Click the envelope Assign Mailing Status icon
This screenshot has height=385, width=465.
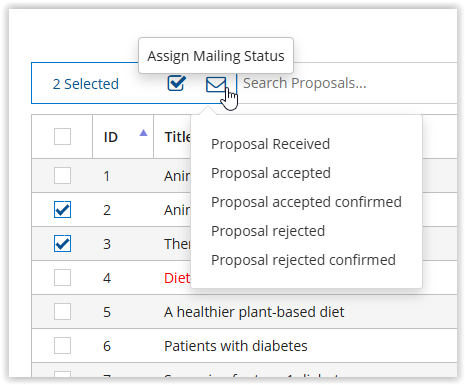216,84
